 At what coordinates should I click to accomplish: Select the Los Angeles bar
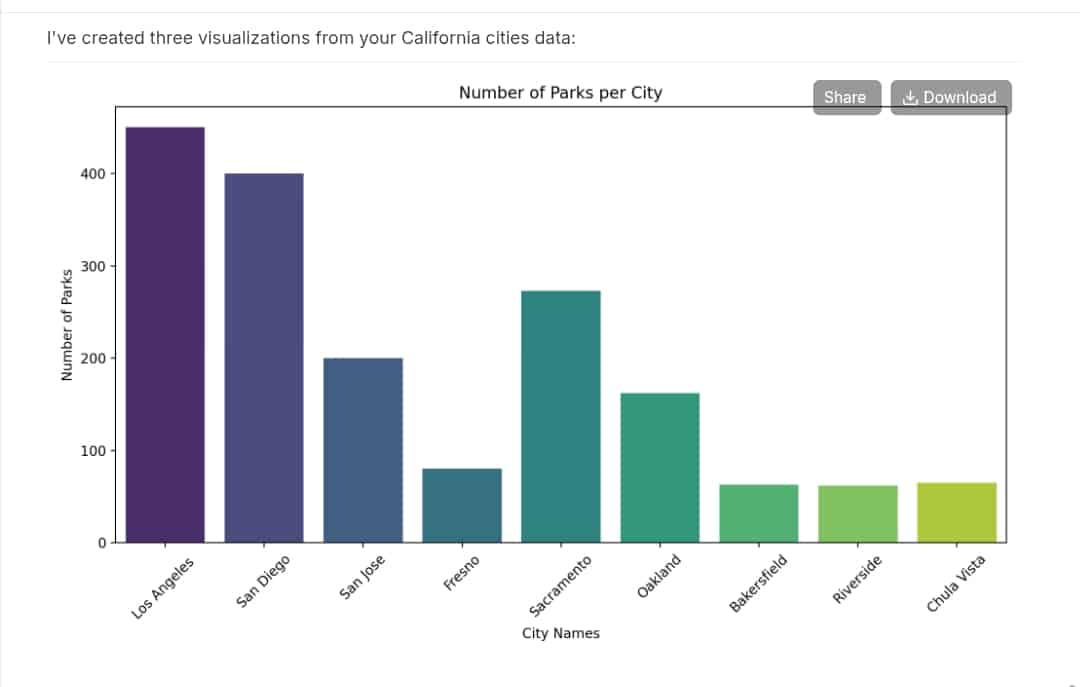165,335
